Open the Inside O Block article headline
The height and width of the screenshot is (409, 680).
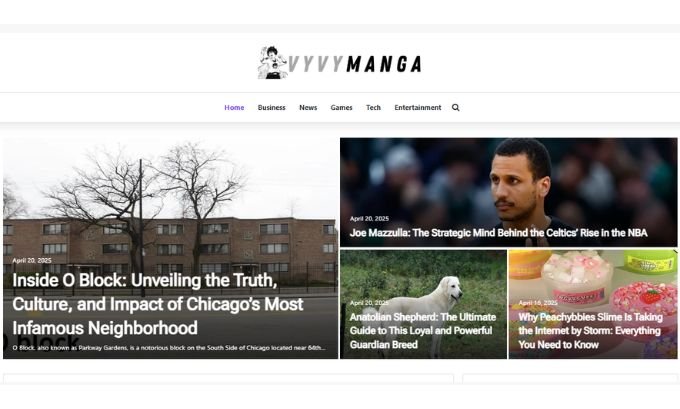157,304
